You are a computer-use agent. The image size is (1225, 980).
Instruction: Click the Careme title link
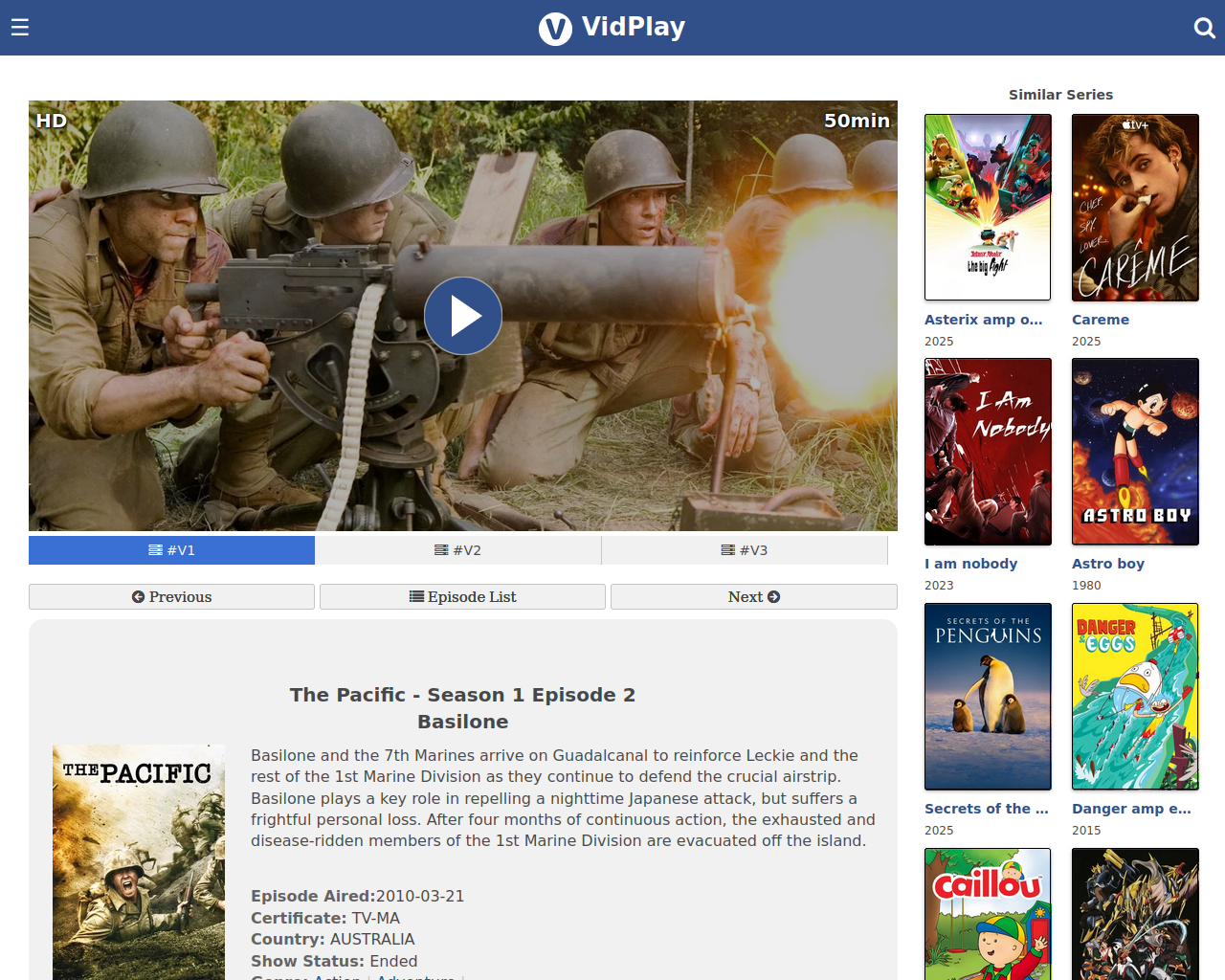[x=1101, y=320]
